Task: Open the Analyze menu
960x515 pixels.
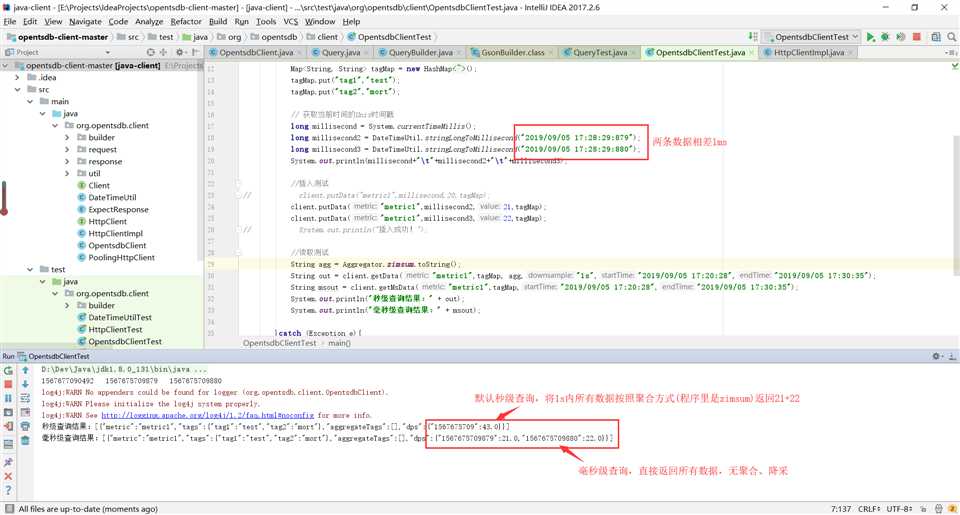Action: coord(149,21)
